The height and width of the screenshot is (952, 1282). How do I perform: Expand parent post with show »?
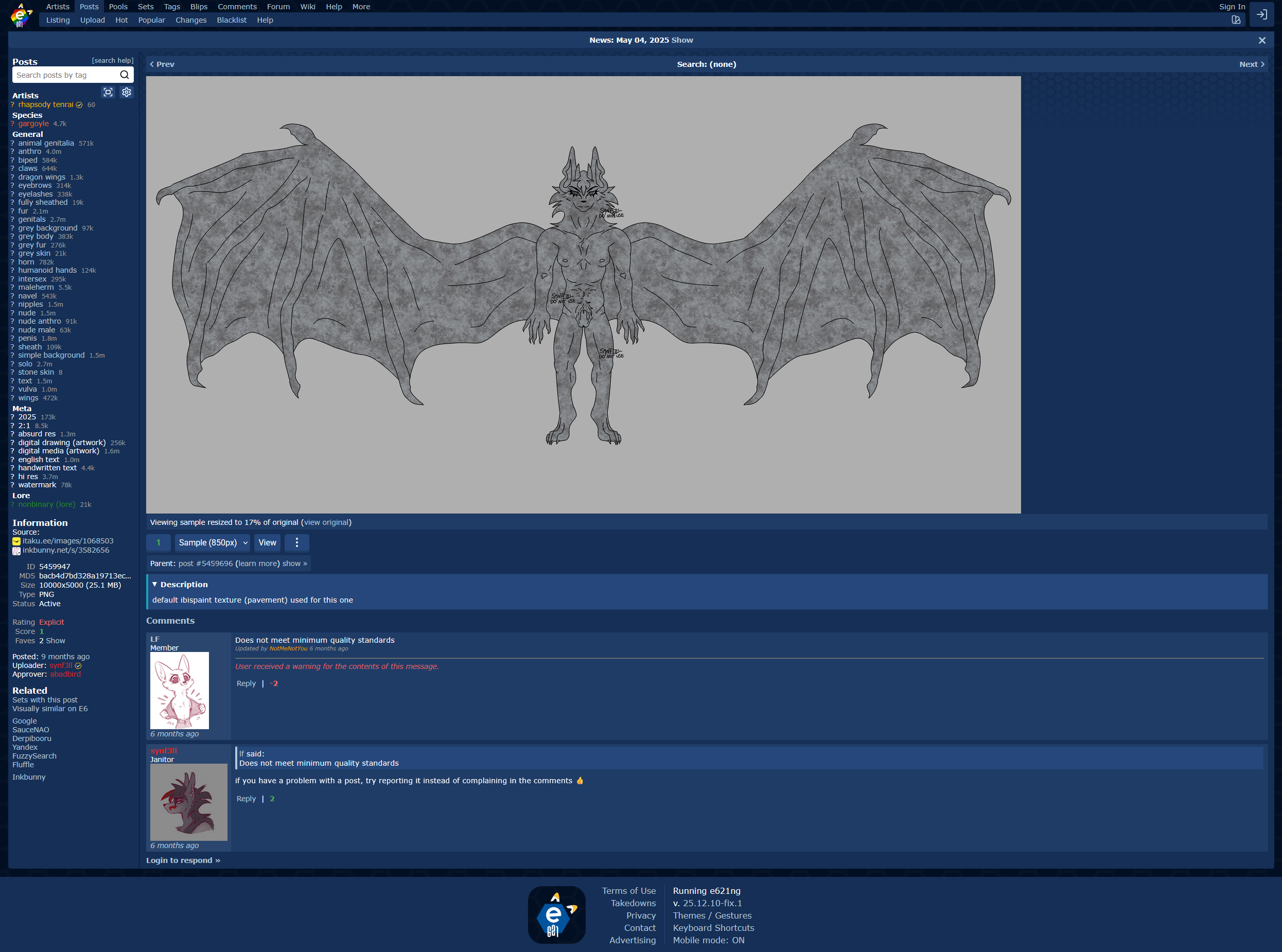[294, 563]
